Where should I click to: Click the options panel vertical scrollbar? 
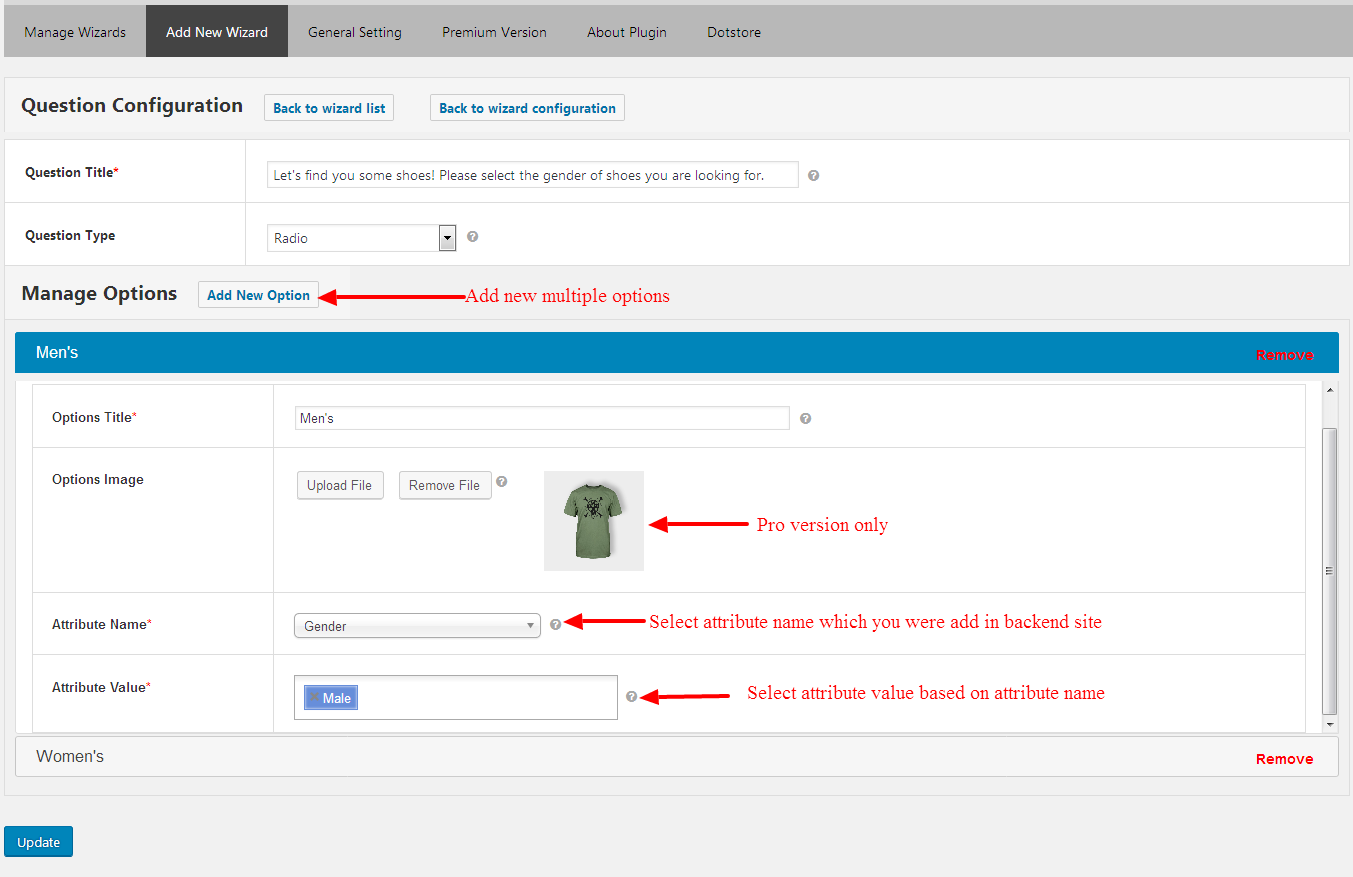point(1329,570)
